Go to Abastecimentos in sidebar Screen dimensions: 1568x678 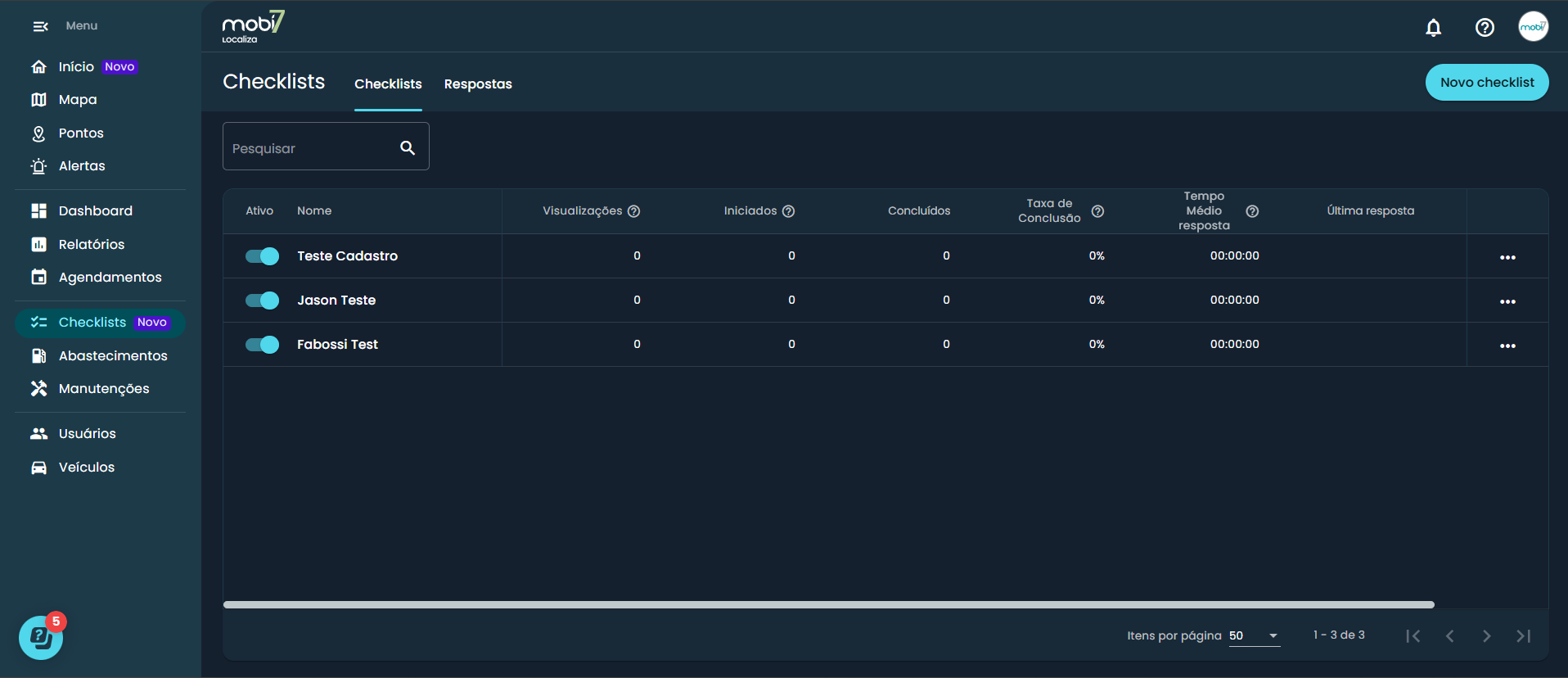pyautogui.click(x=113, y=355)
